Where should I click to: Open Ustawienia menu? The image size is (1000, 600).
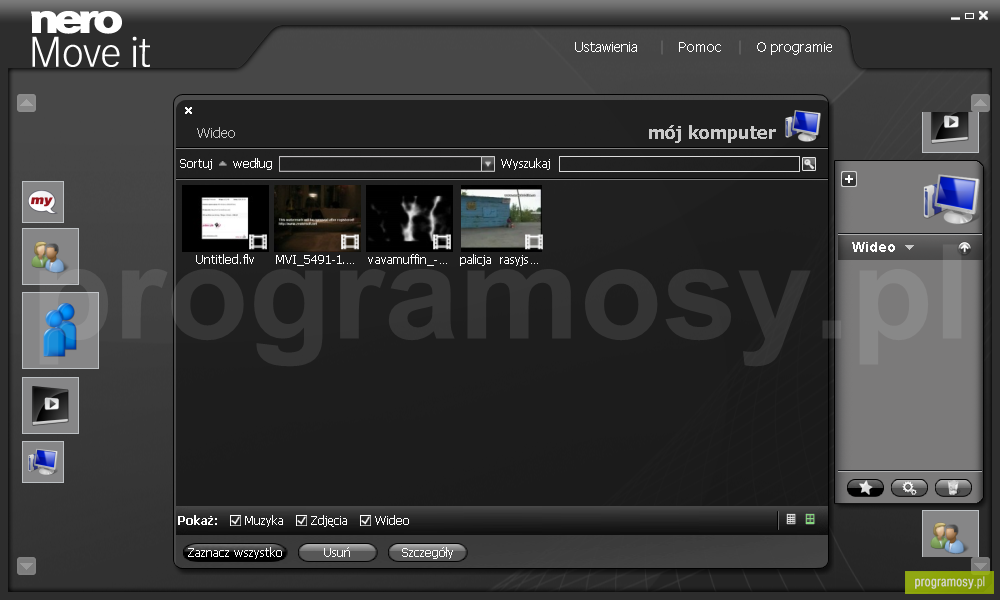pos(605,47)
